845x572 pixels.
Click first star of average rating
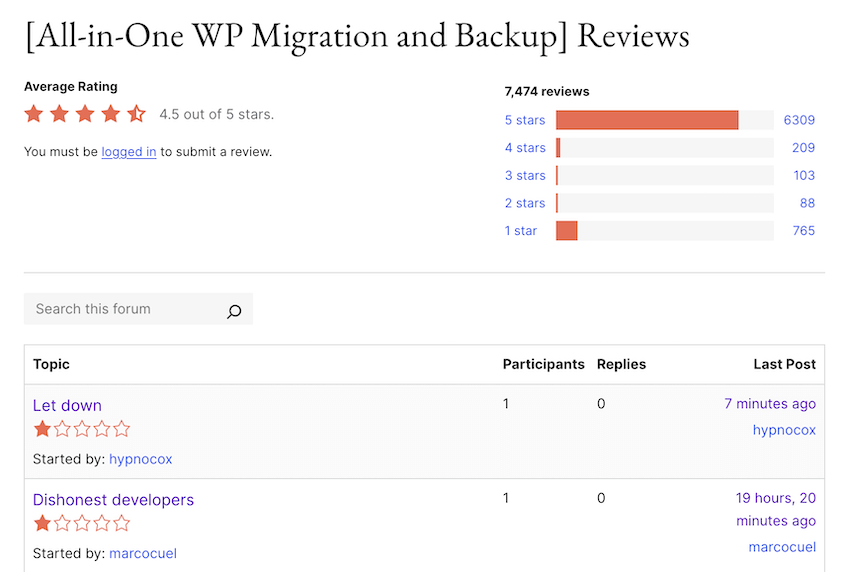pyautogui.click(x=34, y=114)
